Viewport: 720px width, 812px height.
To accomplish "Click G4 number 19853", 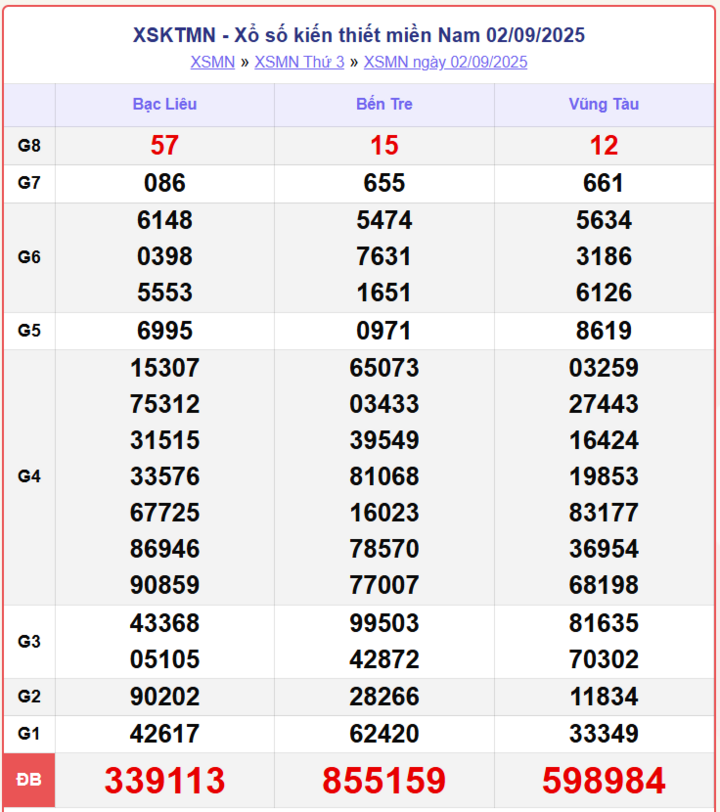I will (x=604, y=477).
